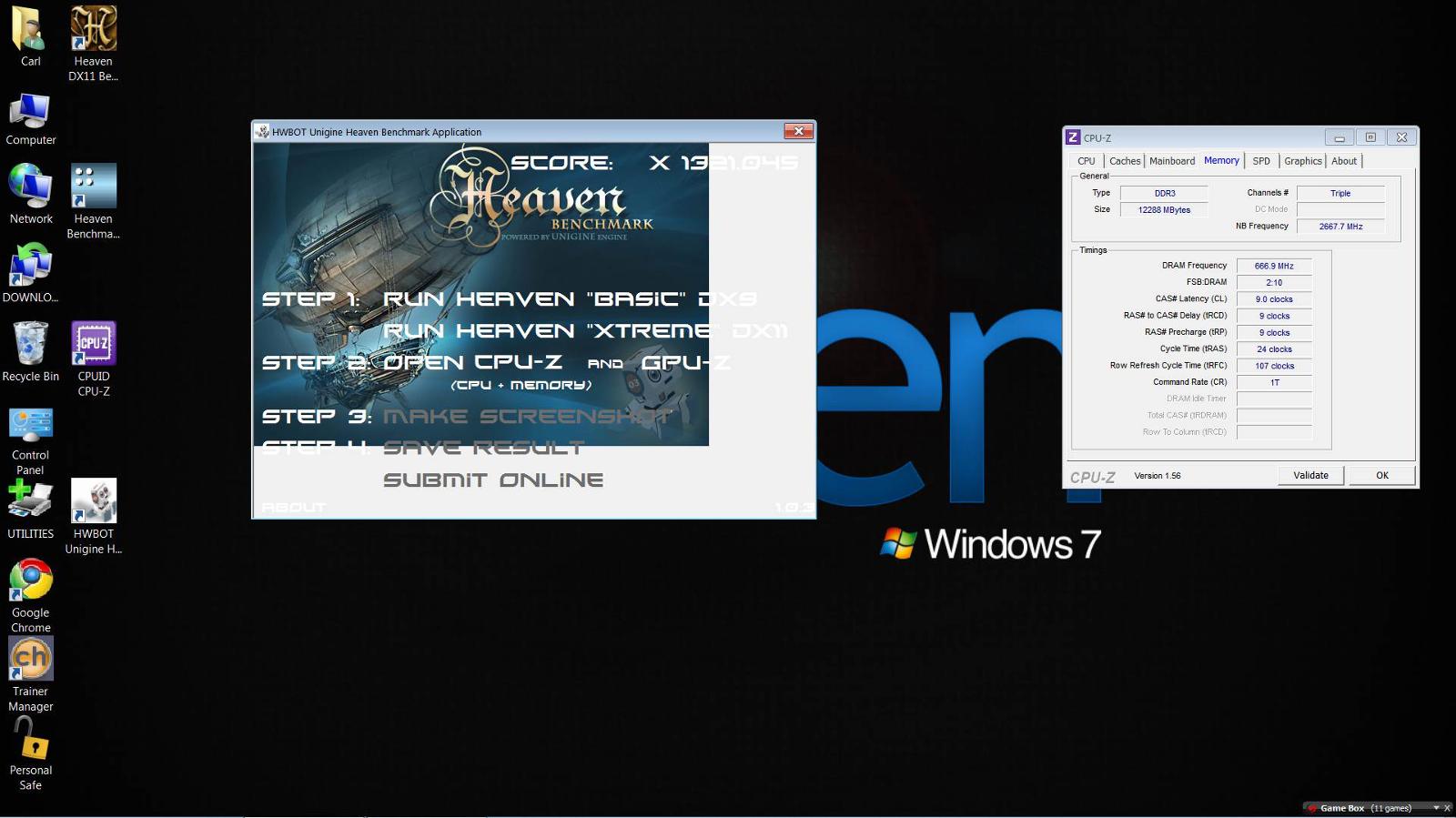The height and width of the screenshot is (818, 1456).
Task: Launch the Heaven Benchmark shortcut icon
Action: pos(94,201)
